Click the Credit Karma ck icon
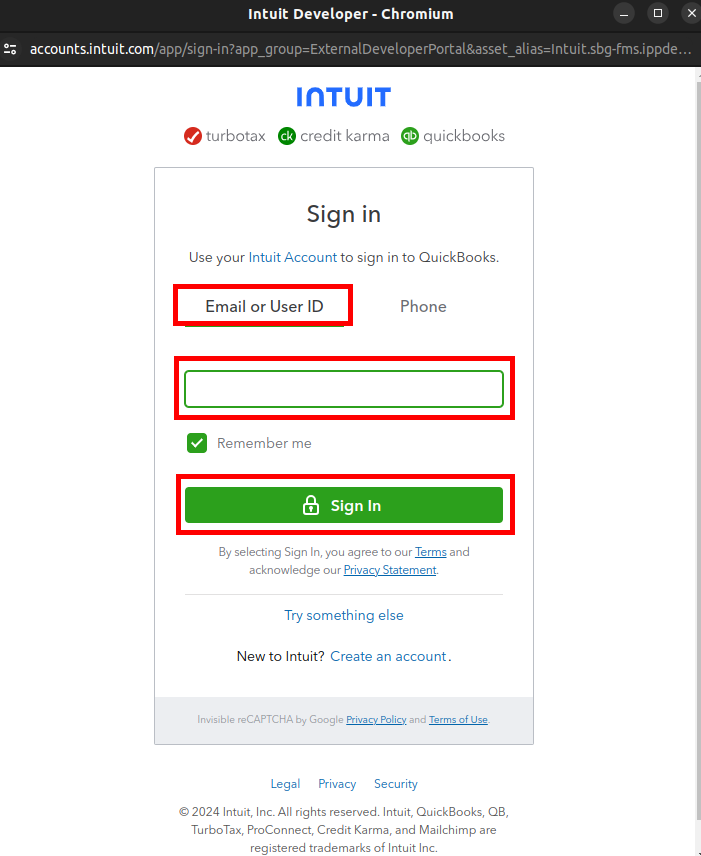The image size is (701, 856). click(x=287, y=136)
